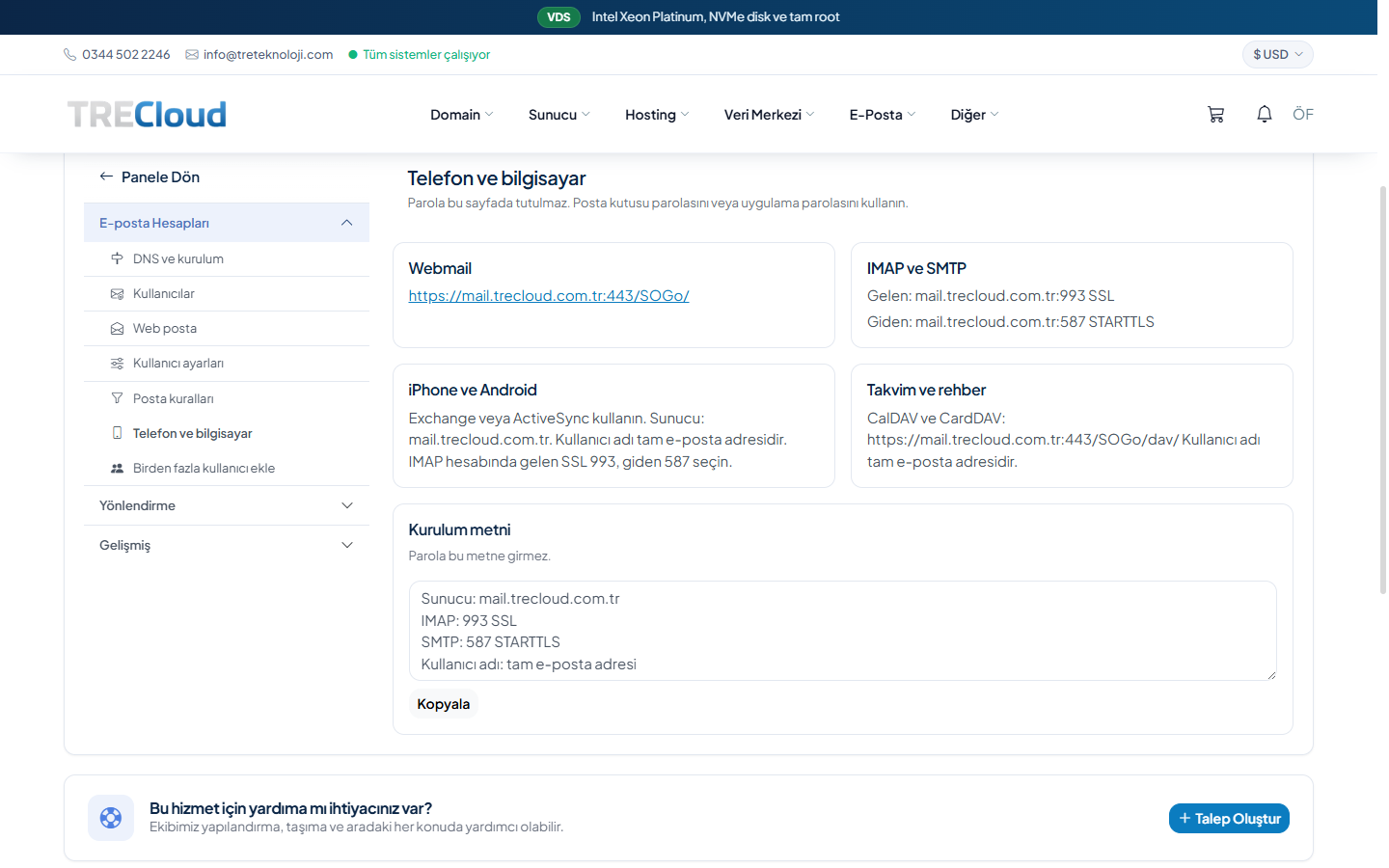
Task: Click the phone icon beside 0344 502 2246
Action: pos(69,55)
